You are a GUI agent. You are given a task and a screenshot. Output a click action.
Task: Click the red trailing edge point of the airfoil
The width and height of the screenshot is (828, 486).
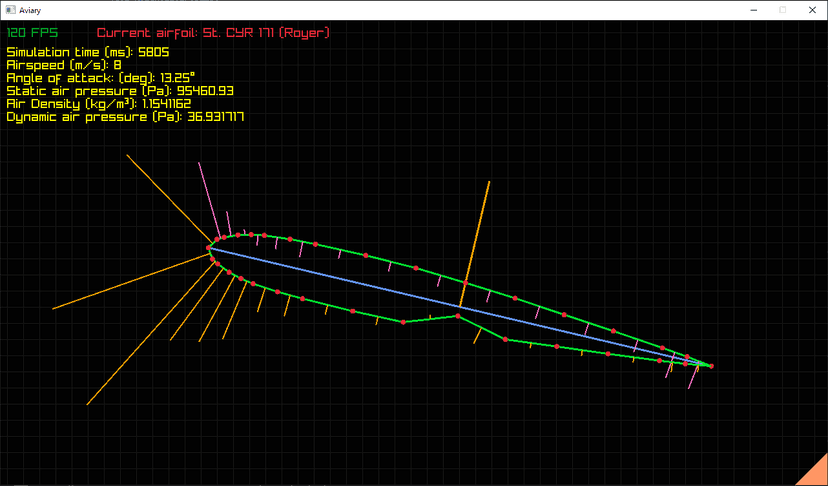pos(711,366)
